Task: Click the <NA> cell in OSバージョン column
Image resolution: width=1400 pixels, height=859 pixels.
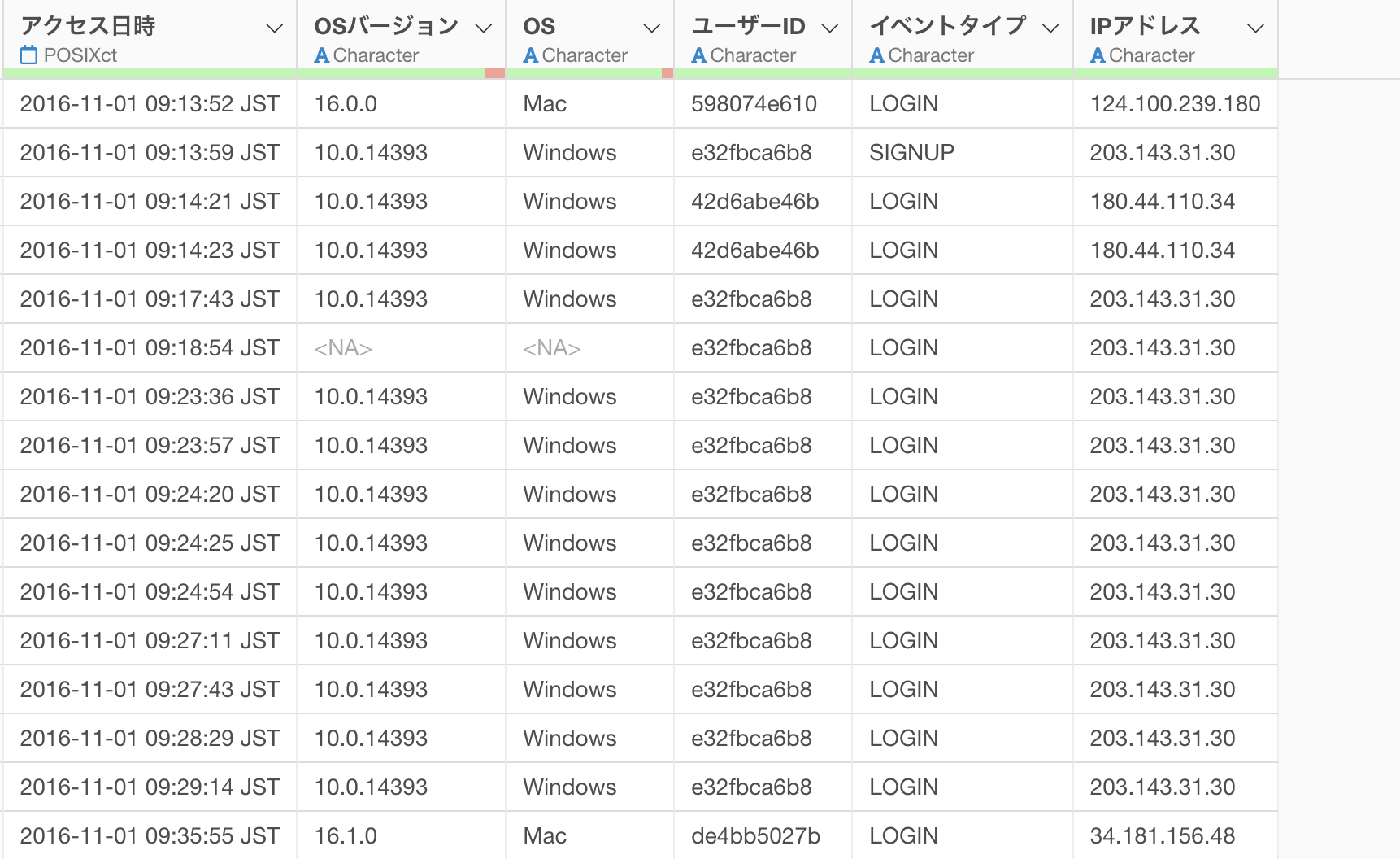Action: [x=402, y=347]
